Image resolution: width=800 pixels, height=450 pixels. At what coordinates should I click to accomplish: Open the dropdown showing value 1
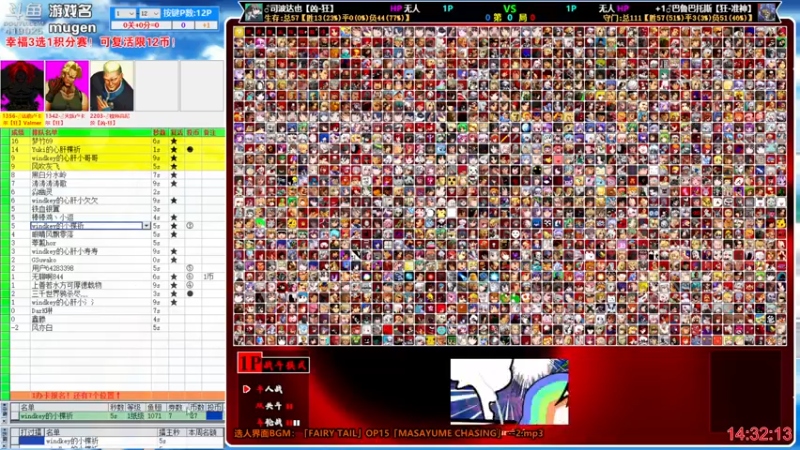(124, 13)
